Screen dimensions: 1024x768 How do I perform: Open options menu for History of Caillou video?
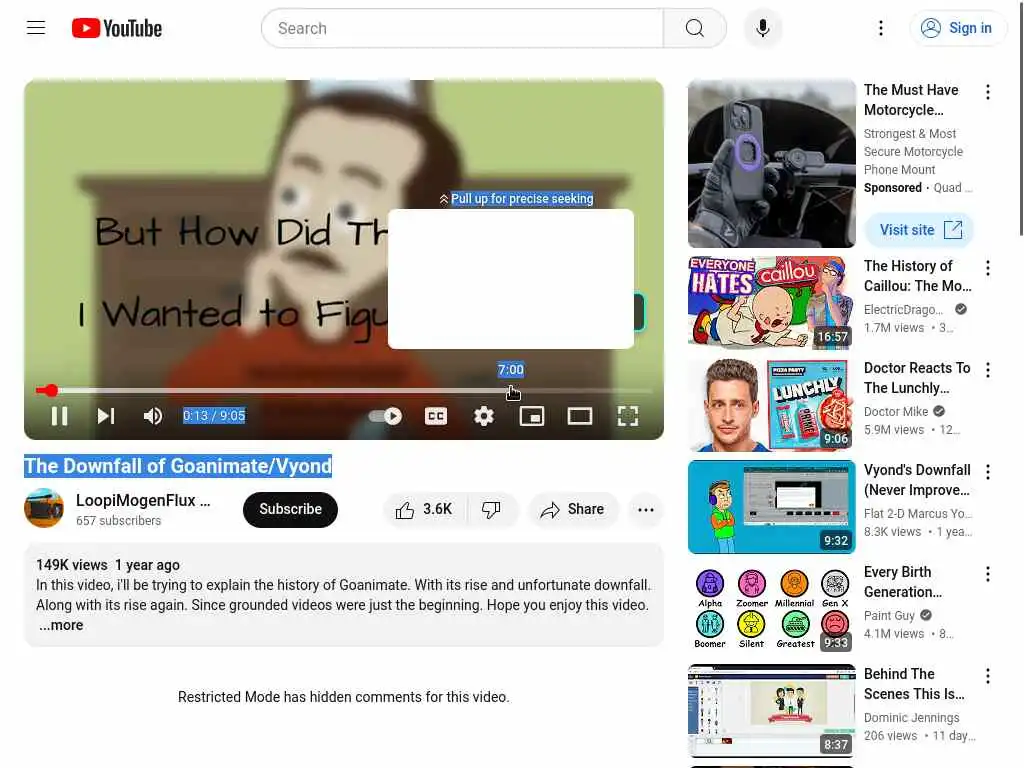point(987,268)
